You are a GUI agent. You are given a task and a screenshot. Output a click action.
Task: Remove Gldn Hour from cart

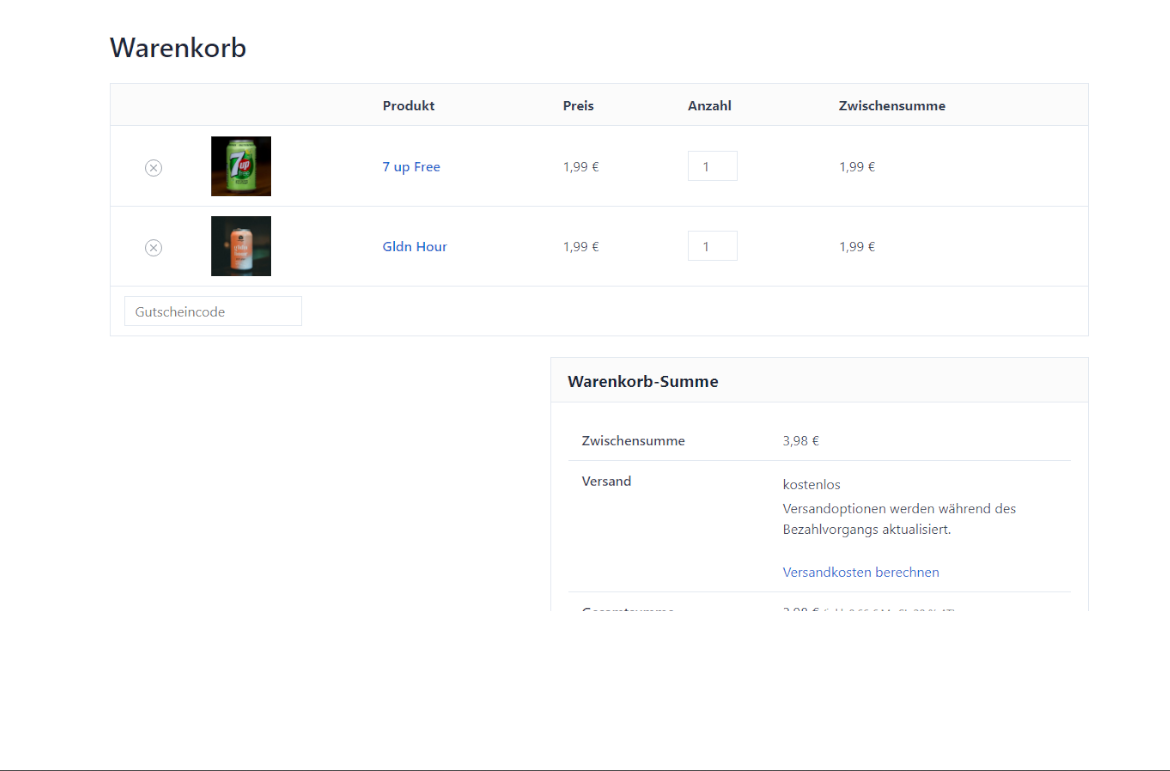pyautogui.click(x=153, y=247)
